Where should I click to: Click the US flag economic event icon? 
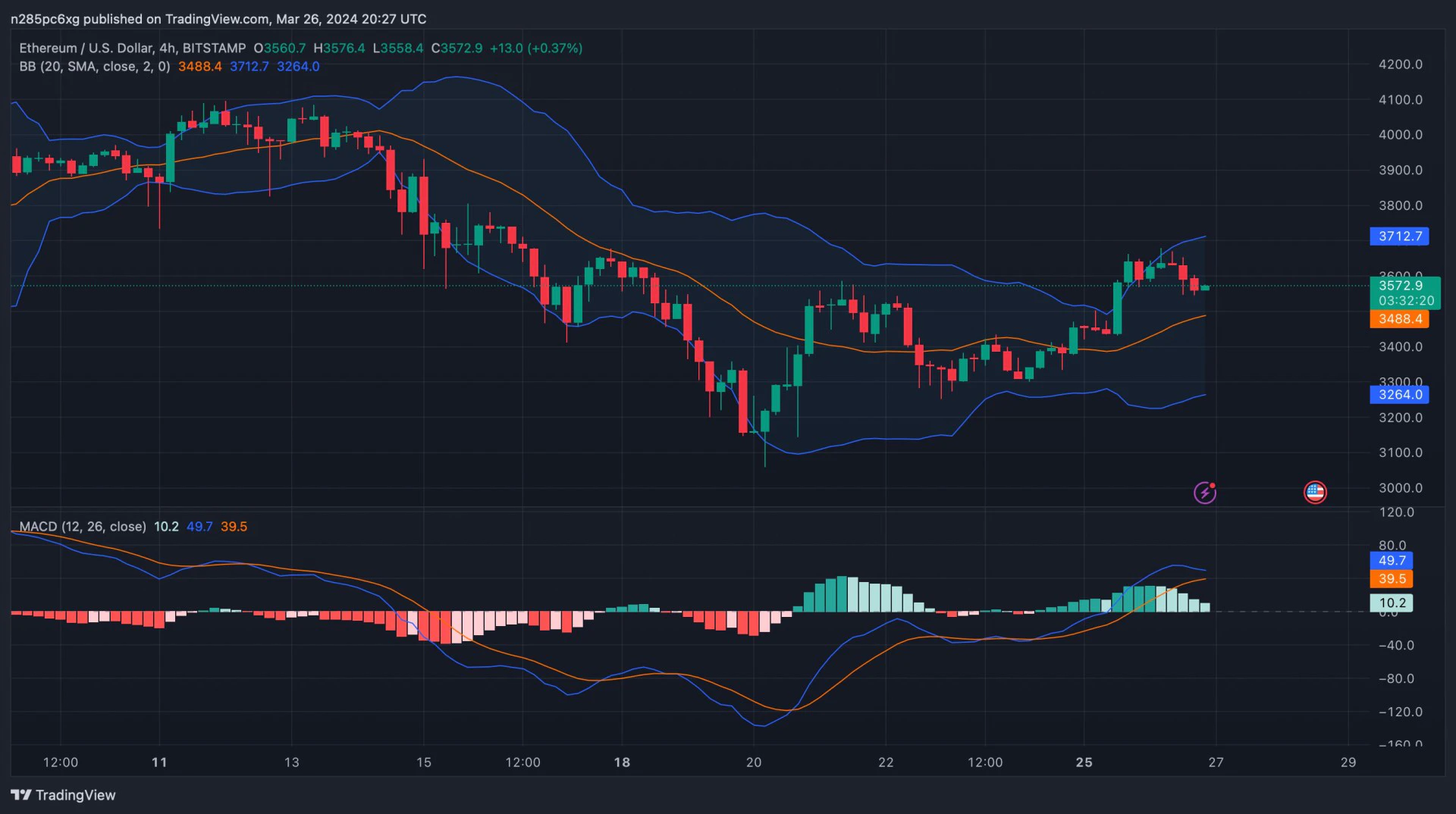coord(1315,493)
